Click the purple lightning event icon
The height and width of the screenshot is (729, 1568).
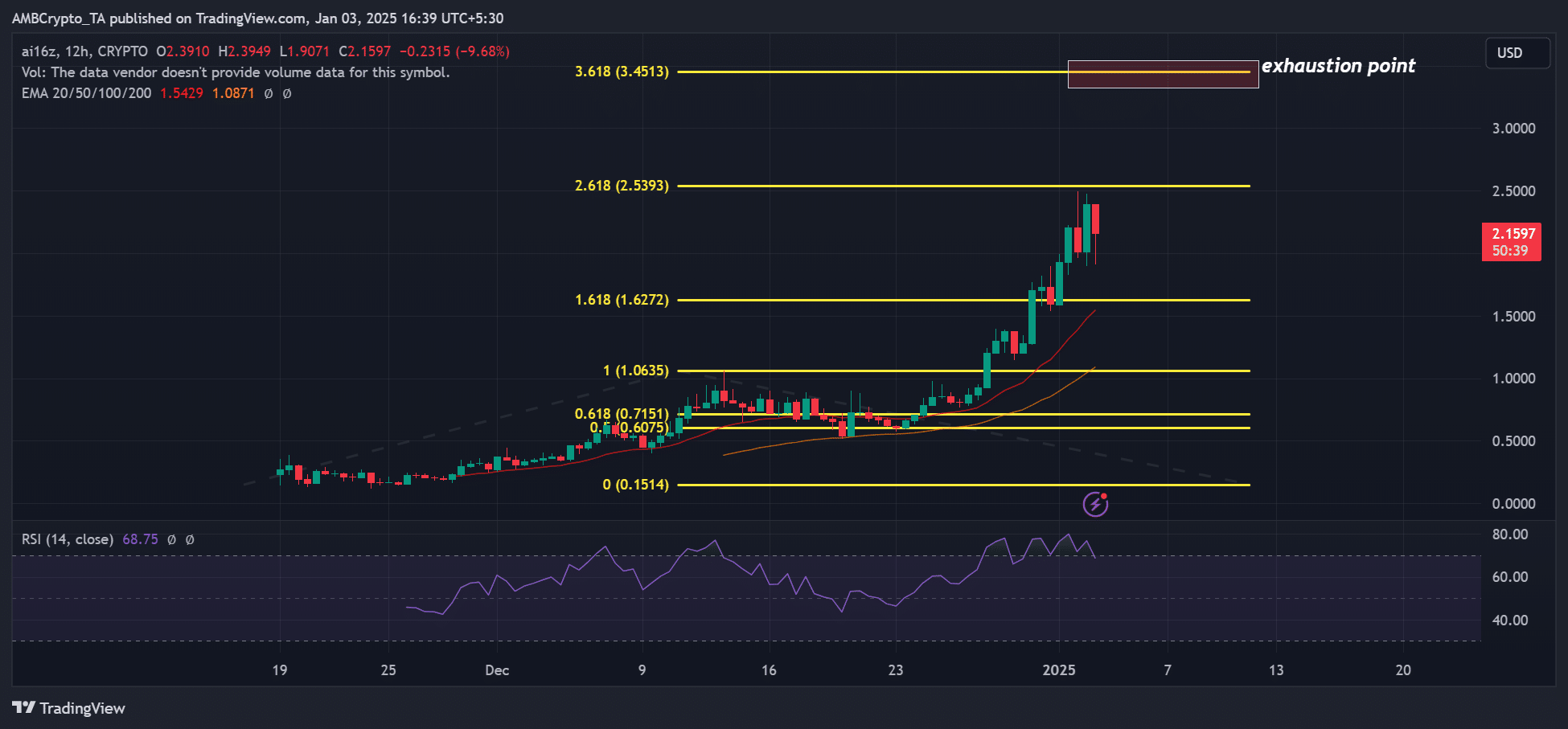coord(1095,504)
